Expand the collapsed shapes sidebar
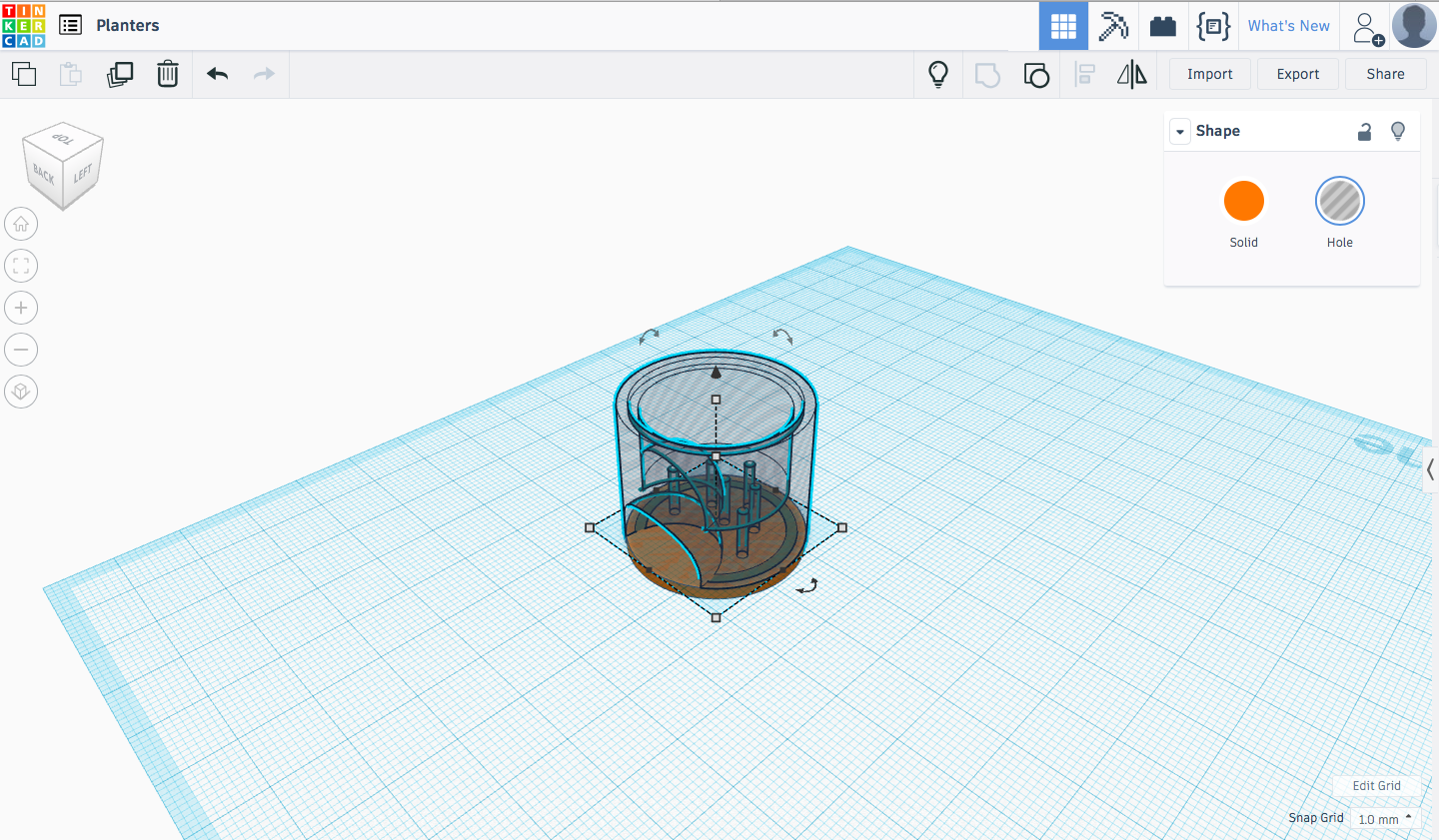Image resolution: width=1439 pixels, height=840 pixels. point(1431,469)
